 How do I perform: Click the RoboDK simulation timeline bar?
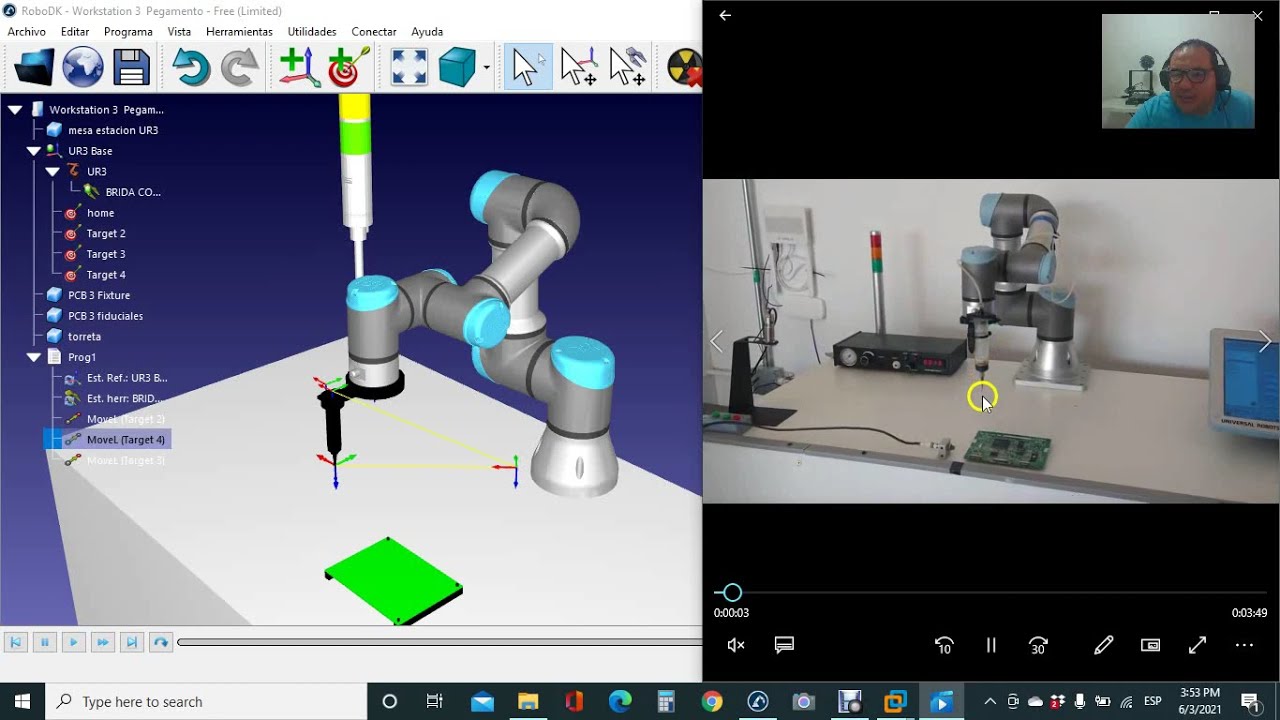click(x=439, y=642)
